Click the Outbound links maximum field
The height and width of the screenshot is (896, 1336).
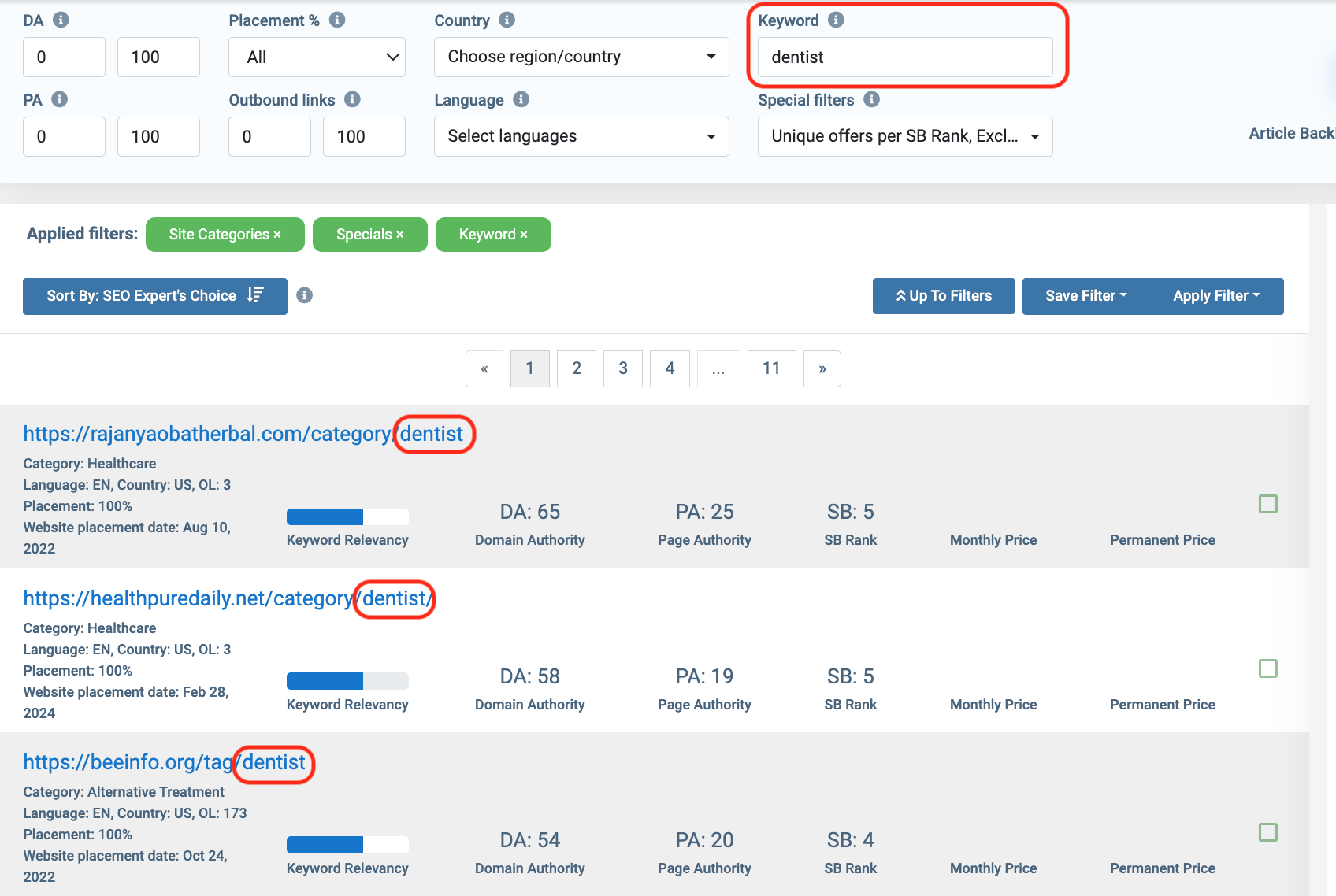364,136
